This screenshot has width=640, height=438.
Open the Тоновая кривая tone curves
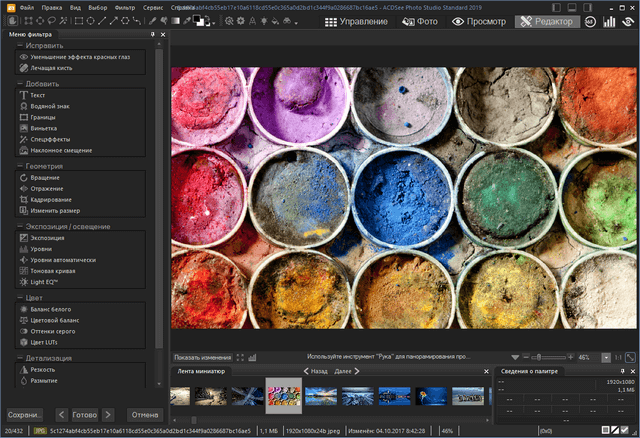point(51,271)
